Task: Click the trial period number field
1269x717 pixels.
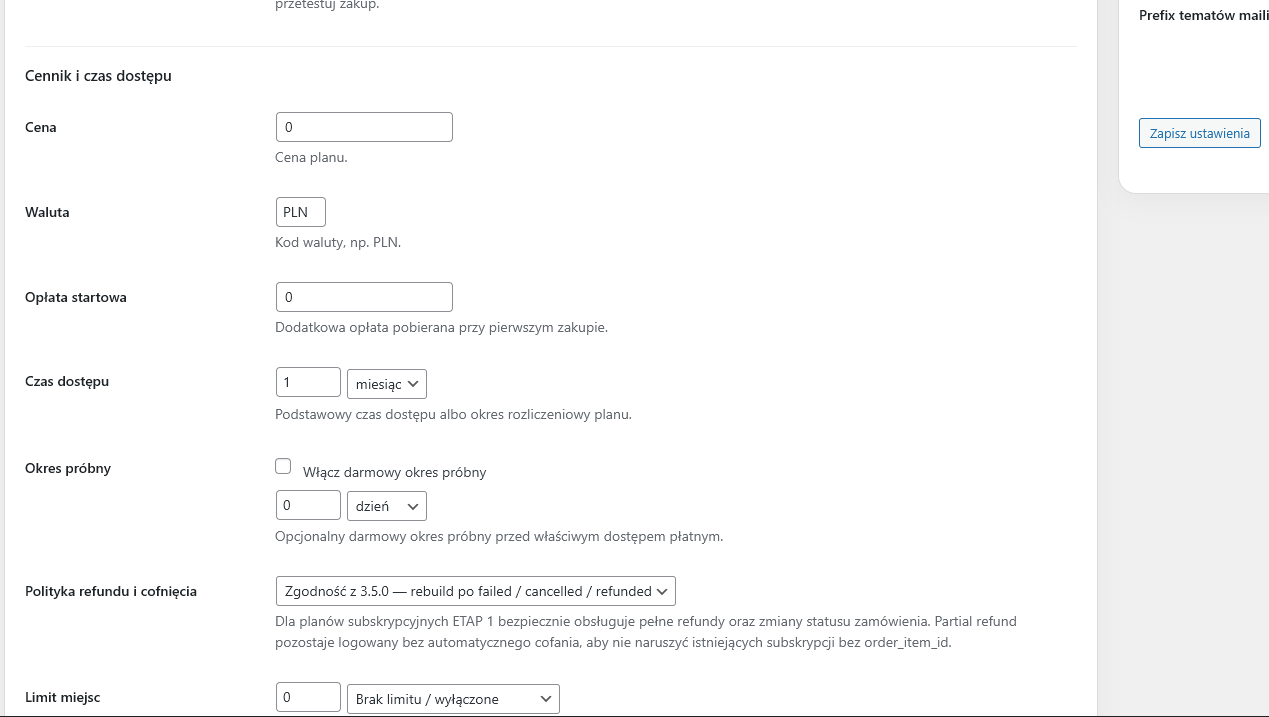Action: [307, 505]
